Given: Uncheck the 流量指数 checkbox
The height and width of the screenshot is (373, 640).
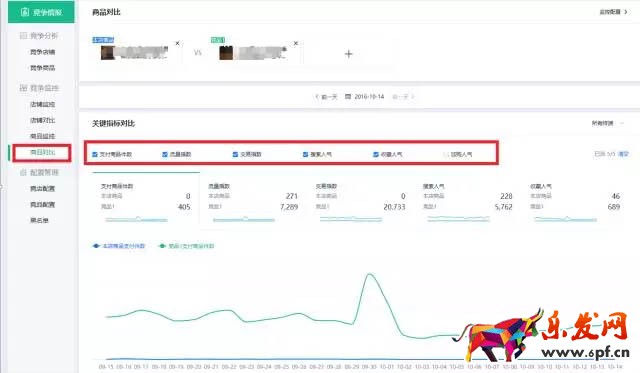Looking at the screenshot, I should 165,154.
